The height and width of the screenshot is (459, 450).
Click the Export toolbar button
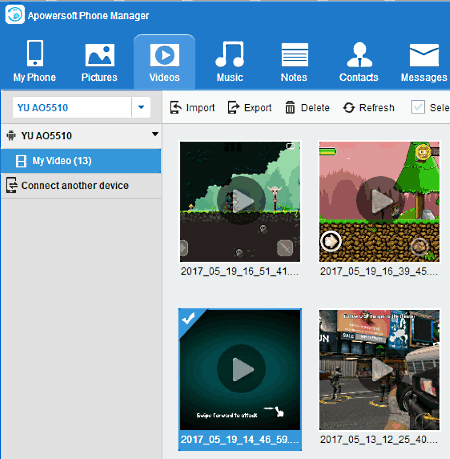coord(250,108)
